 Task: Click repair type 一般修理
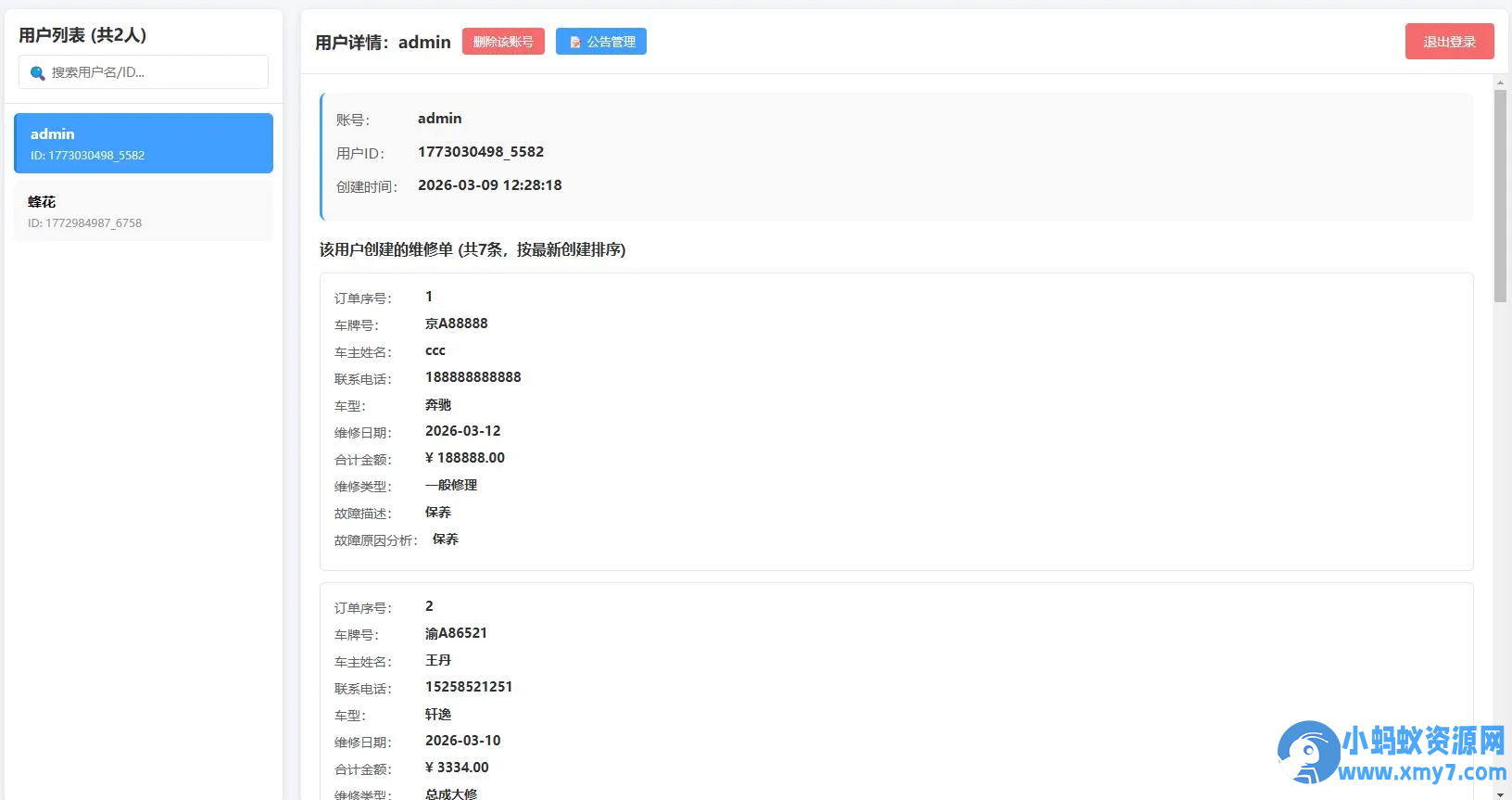click(x=451, y=485)
